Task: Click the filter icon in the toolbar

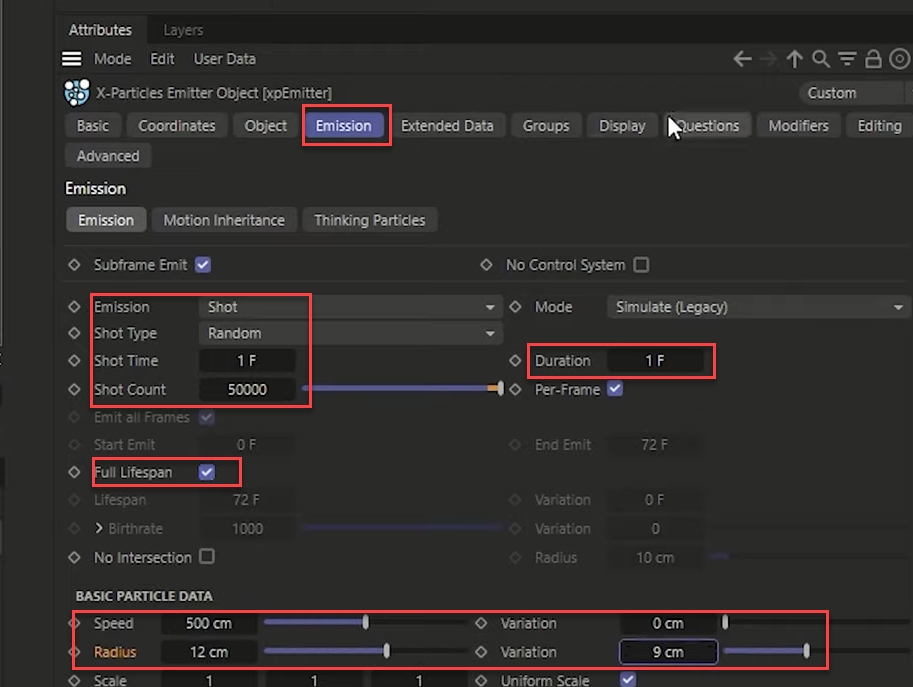Action: [x=846, y=59]
